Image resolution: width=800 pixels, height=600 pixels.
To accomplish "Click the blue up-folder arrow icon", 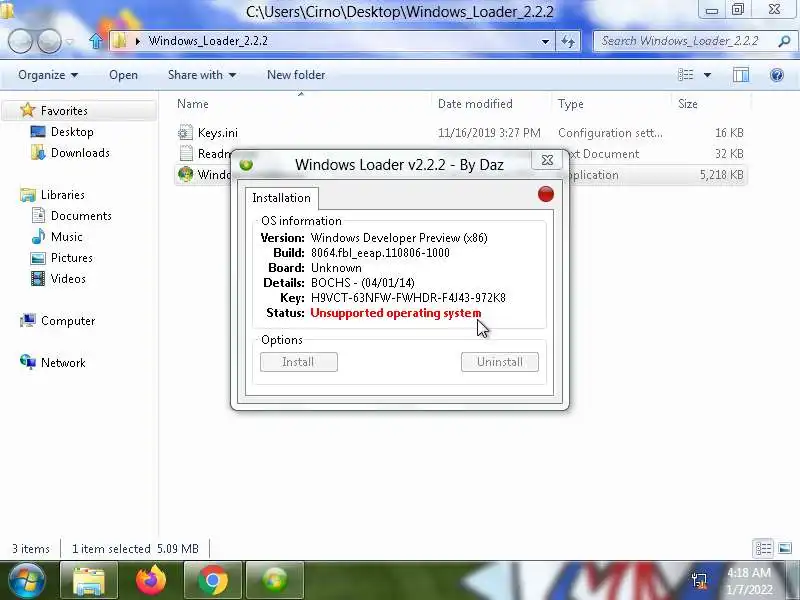I will pos(95,41).
